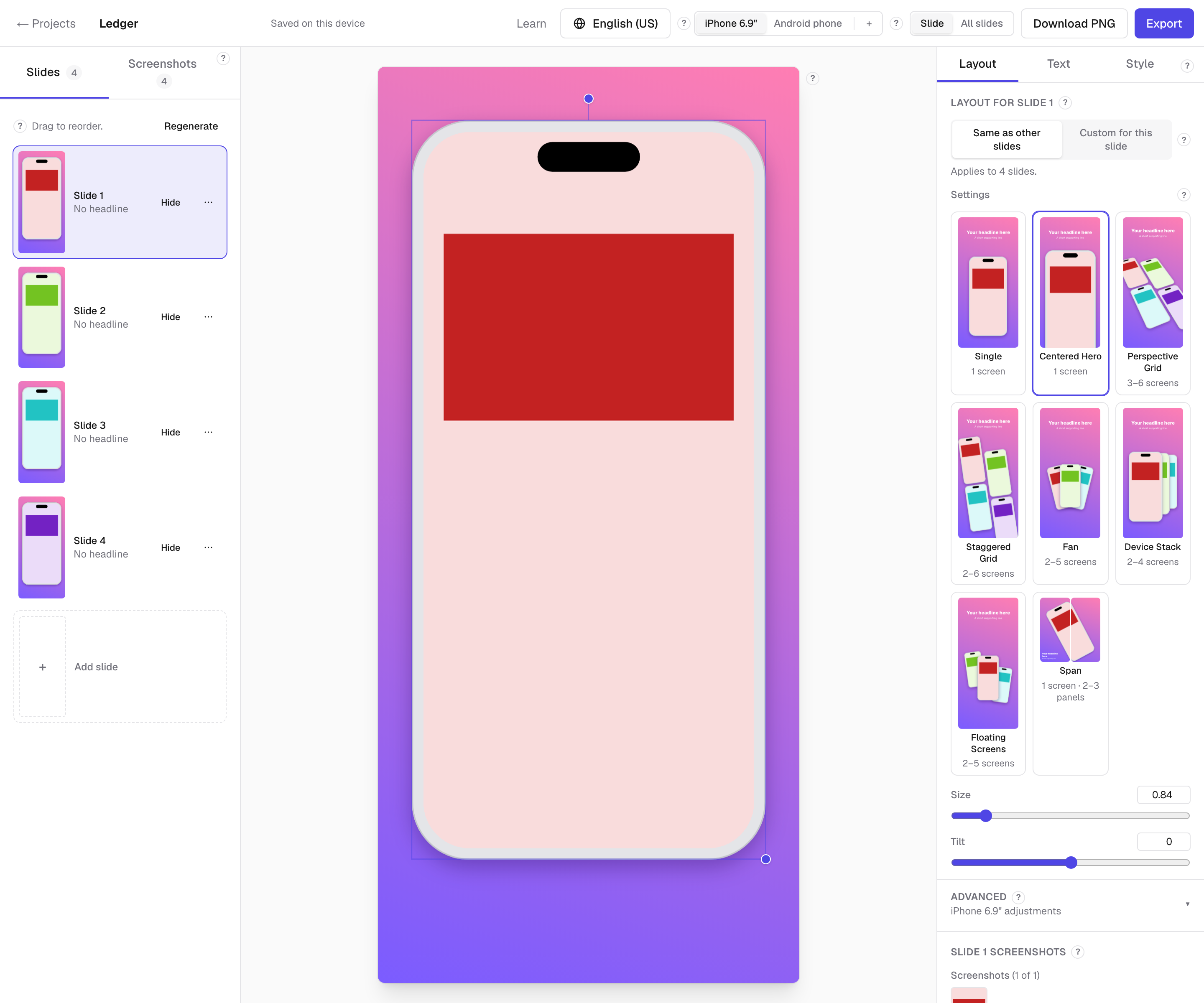Image resolution: width=1204 pixels, height=1003 pixels.
Task: Switch view to All slides mode
Action: (982, 23)
